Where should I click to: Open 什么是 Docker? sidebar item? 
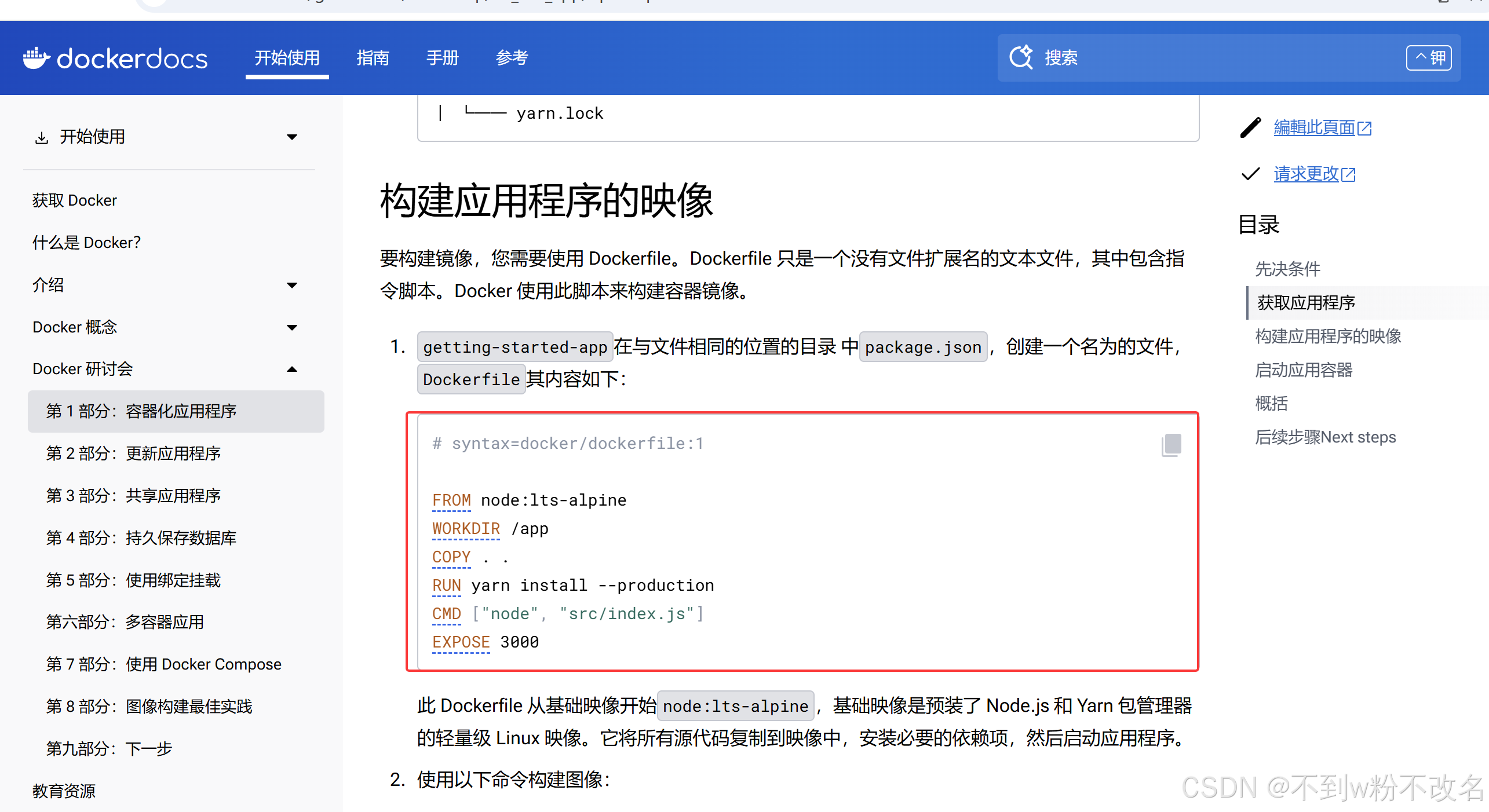pyautogui.click(x=86, y=243)
